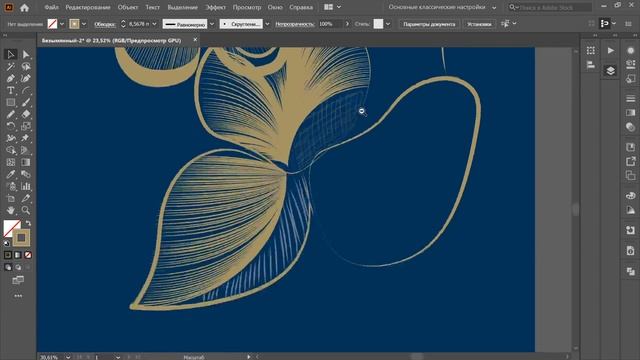Swap fill and stroke arrows

(28, 223)
